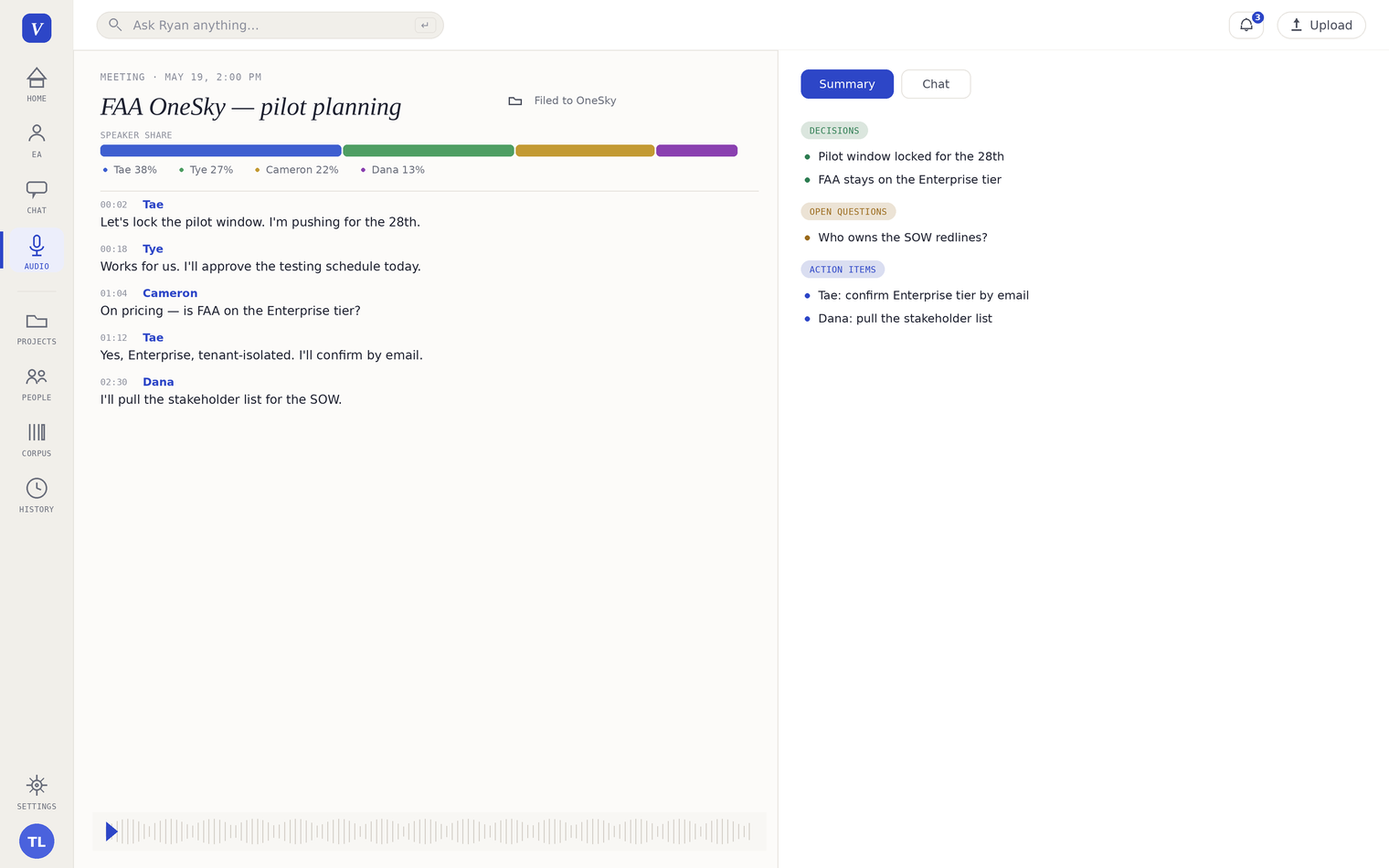Select "Dana: pull the stakeholder list"
Screen dimensions: 1389x868
coord(905,319)
